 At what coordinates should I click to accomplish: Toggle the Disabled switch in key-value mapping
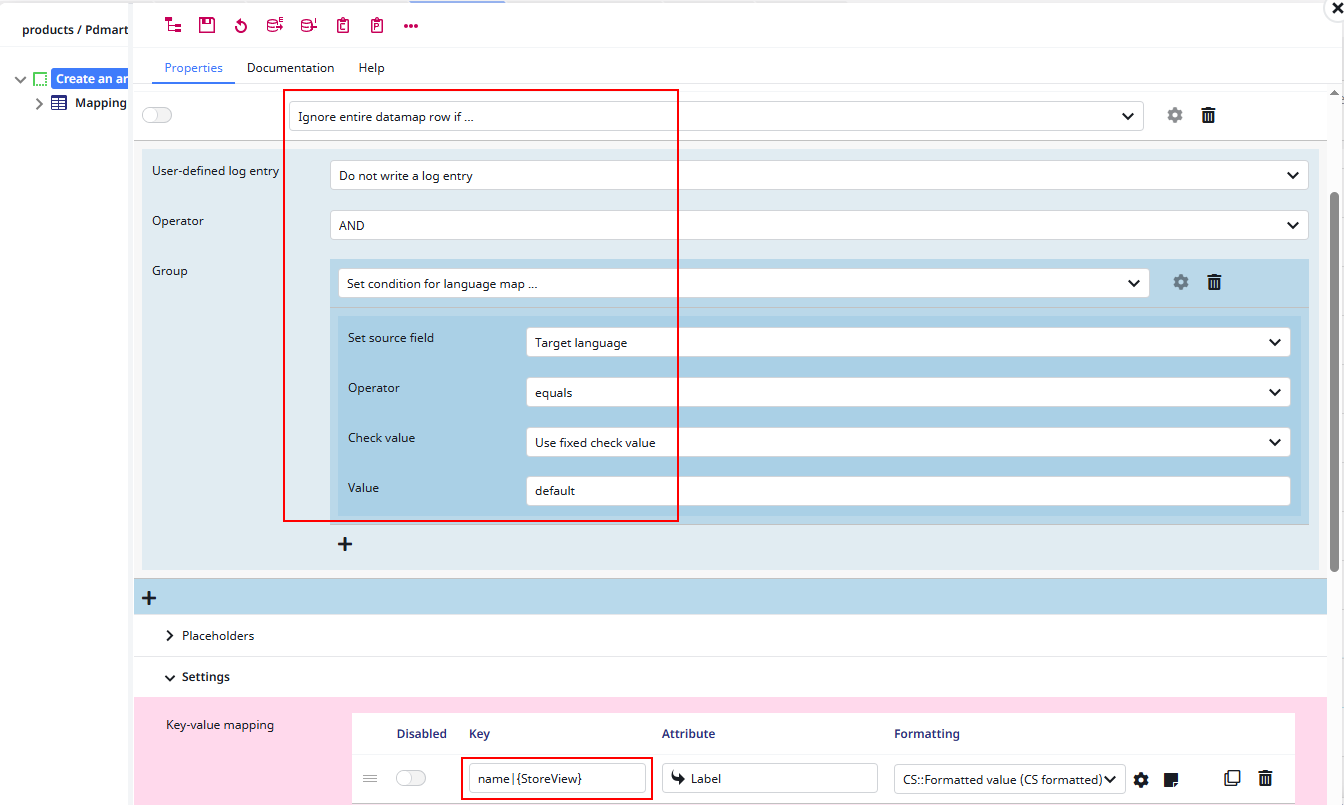pos(411,778)
